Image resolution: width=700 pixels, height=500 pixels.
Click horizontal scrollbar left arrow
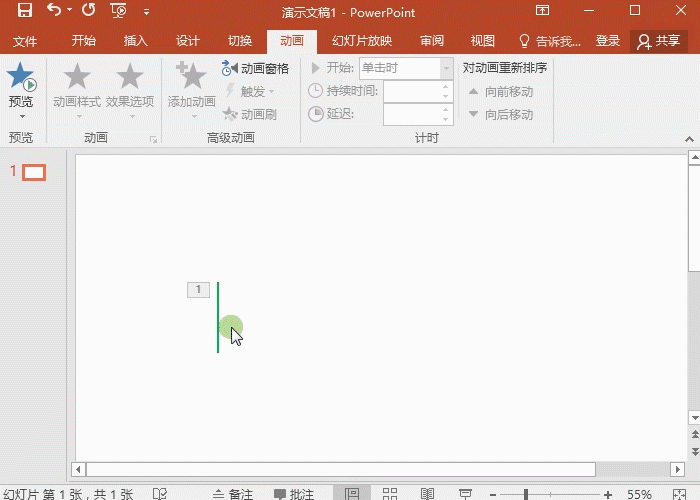click(x=78, y=469)
